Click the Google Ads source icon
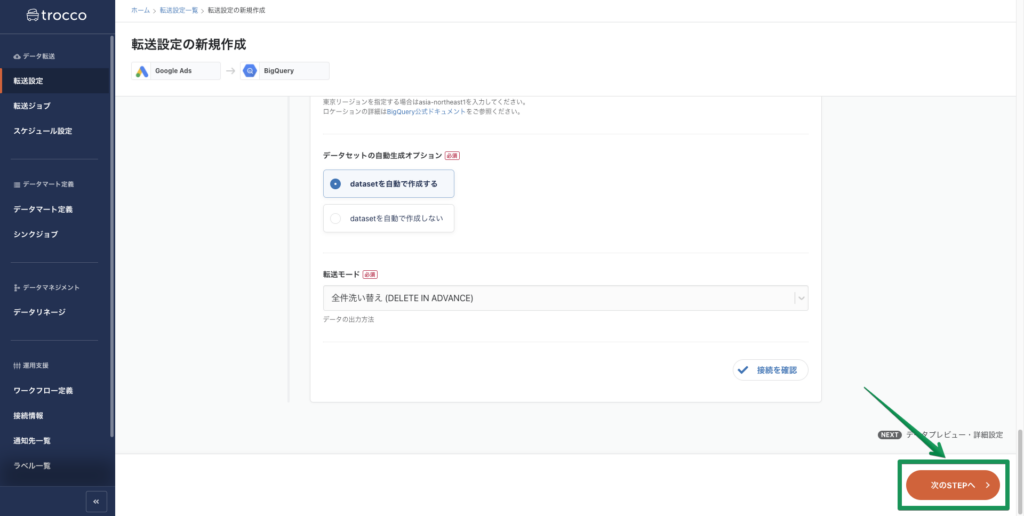Viewport: 1024px width, 516px height. (143, 71)
